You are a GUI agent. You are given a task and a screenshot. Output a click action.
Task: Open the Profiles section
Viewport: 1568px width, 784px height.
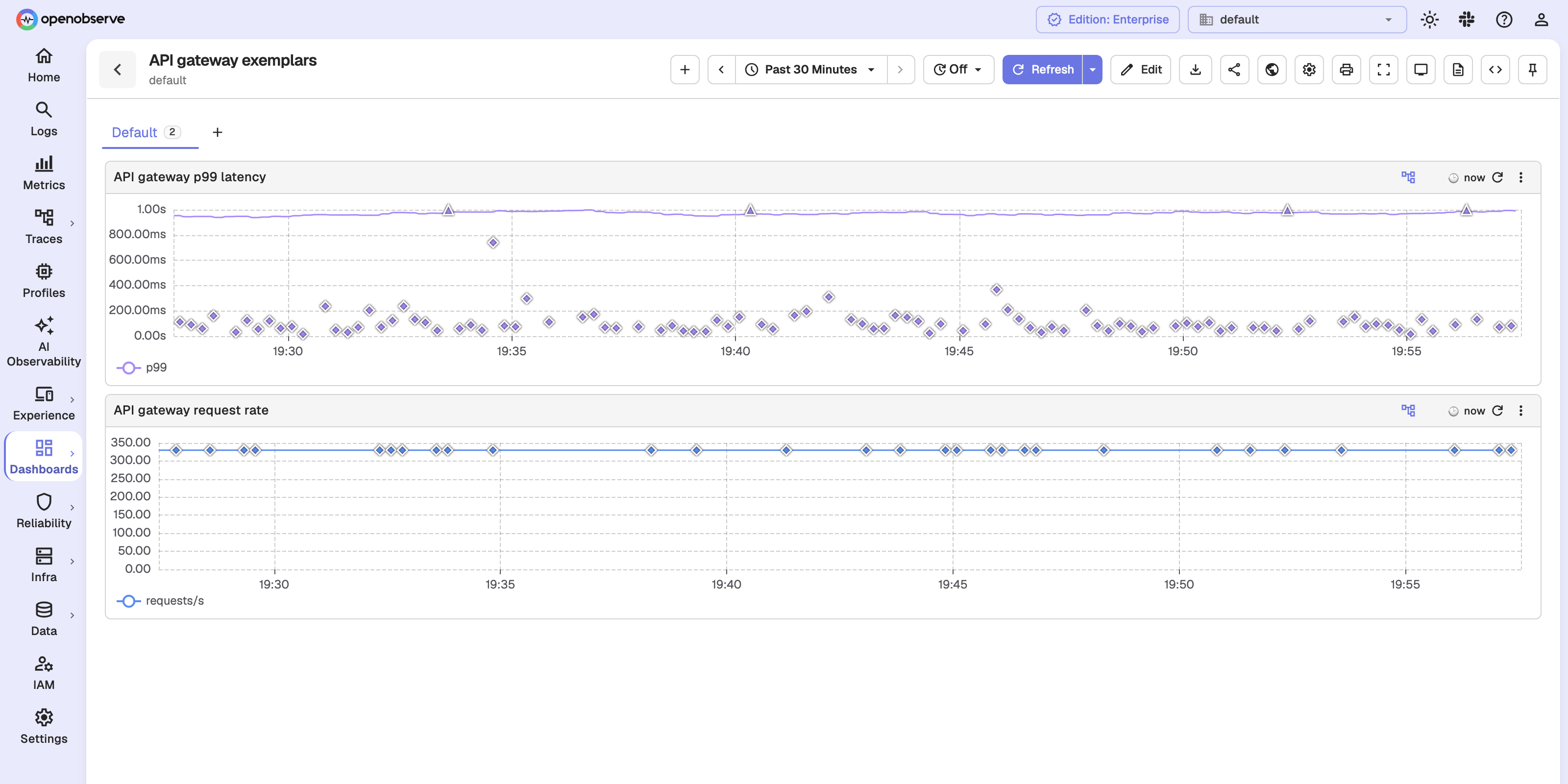point(44,281)
